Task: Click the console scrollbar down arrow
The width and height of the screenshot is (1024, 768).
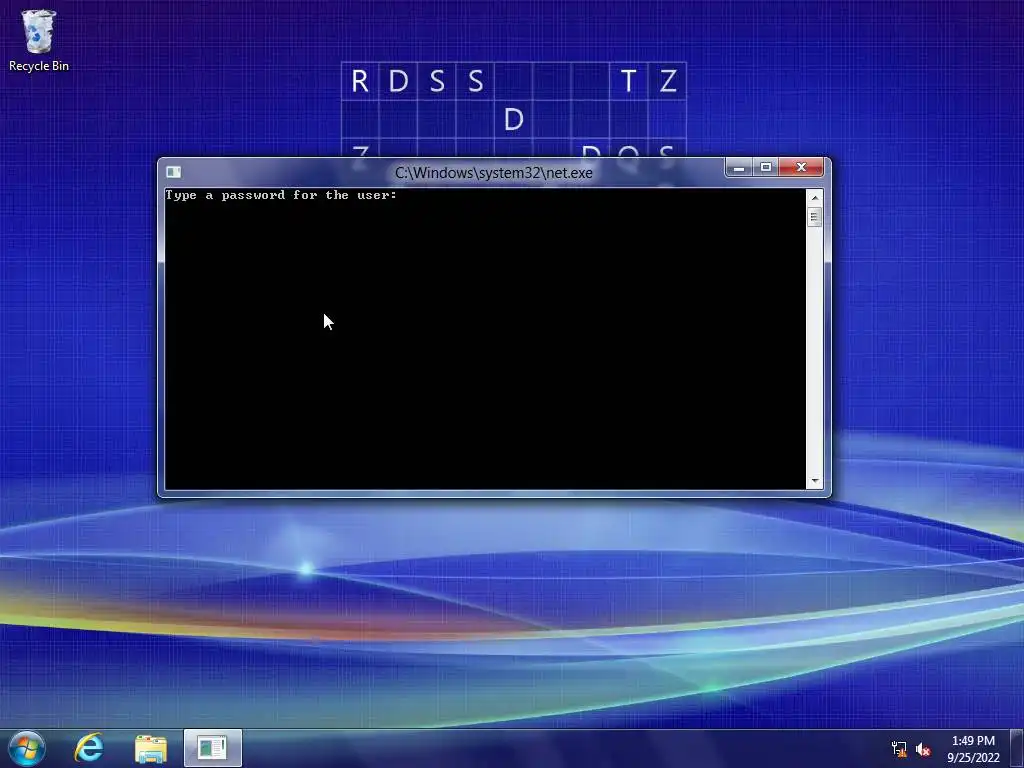Action: pyautogui.click(x=814, y=481)
